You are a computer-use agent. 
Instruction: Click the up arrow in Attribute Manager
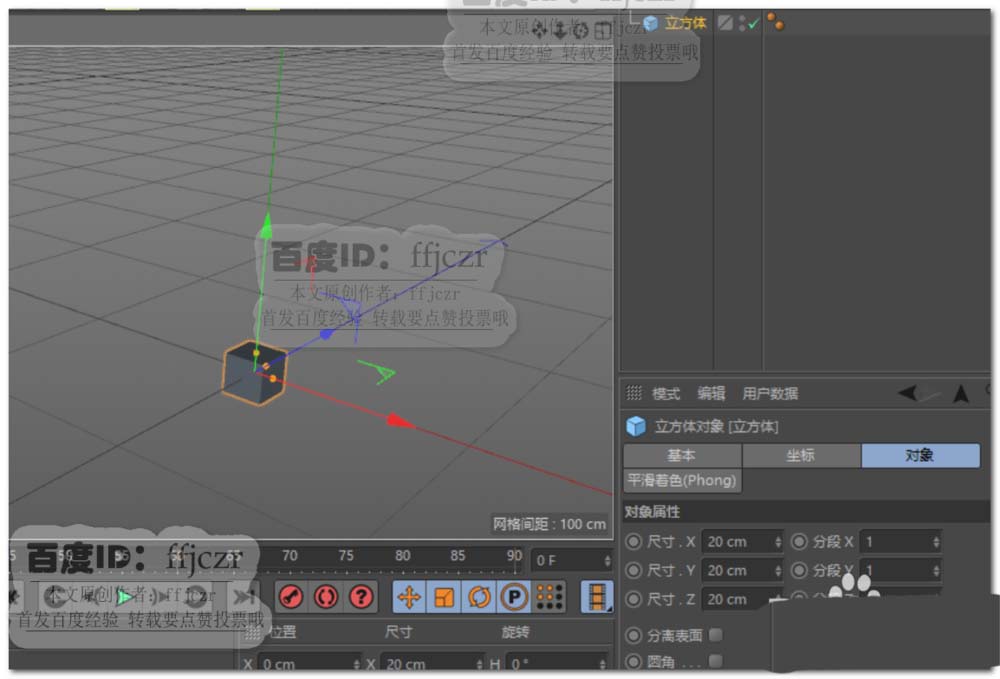tap(960, 394)
